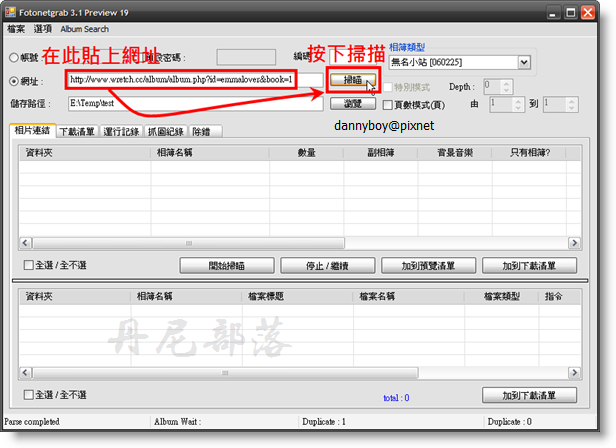Click the 檔案類型 column header

click(x=501, y=296)
